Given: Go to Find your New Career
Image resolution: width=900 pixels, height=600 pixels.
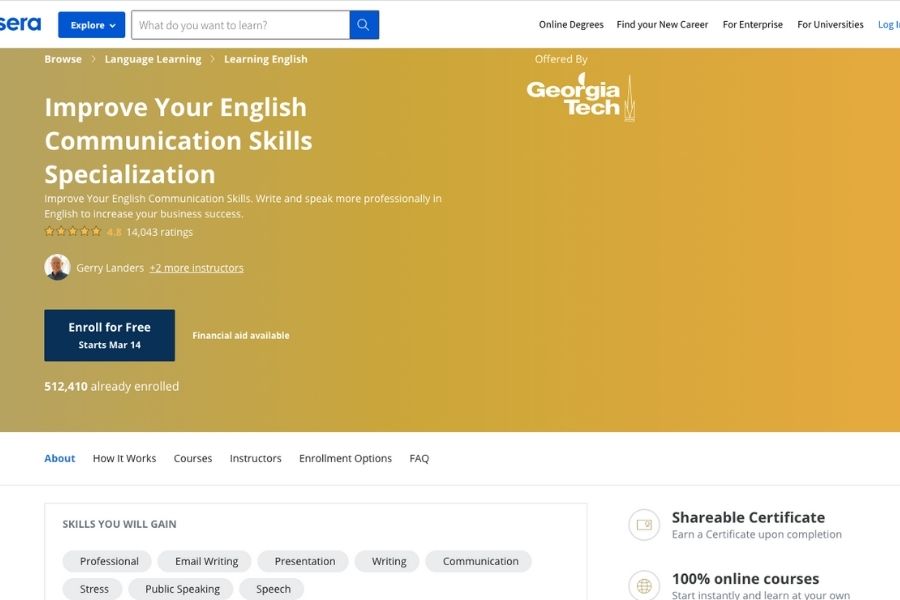Looking at the screenshot, I should (x=662, y=25).
